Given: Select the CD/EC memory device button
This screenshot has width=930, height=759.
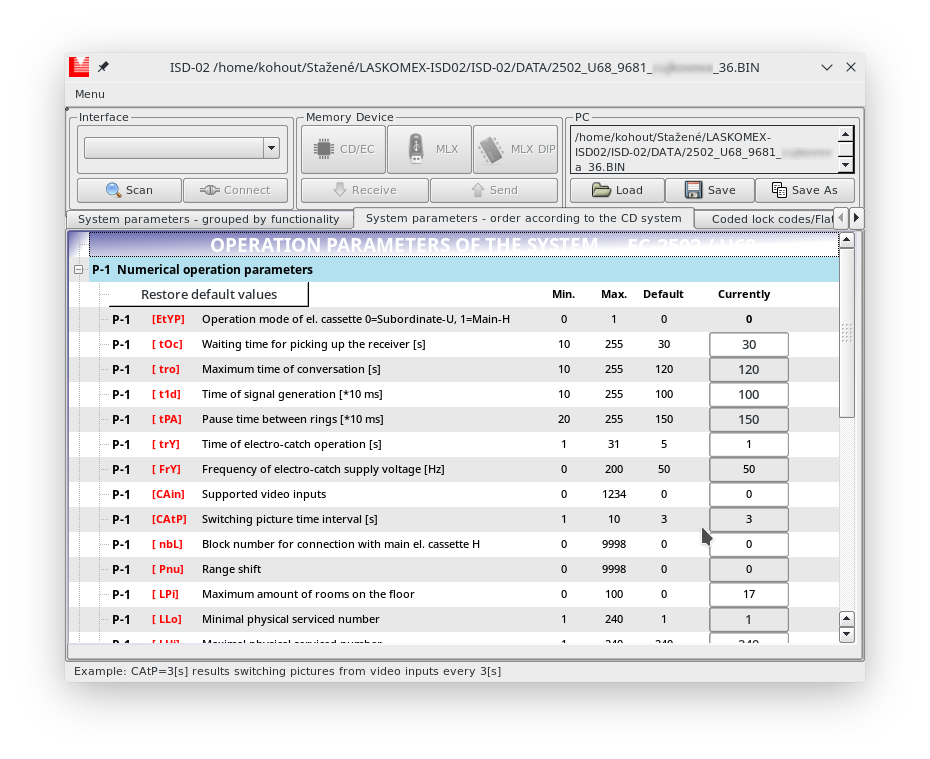Looking at the screenshot, I should point(343,149).
